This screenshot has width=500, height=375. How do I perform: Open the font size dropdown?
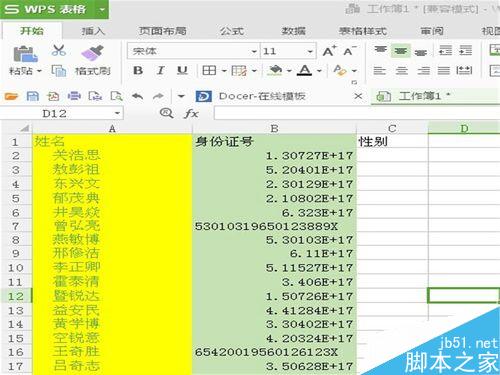(x=310, y=51)
